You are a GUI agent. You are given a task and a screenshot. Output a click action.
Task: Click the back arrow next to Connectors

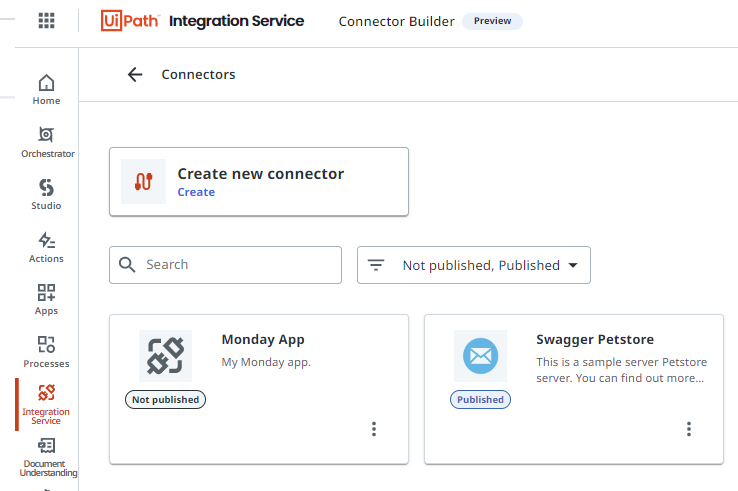click(x=135, y=74)
